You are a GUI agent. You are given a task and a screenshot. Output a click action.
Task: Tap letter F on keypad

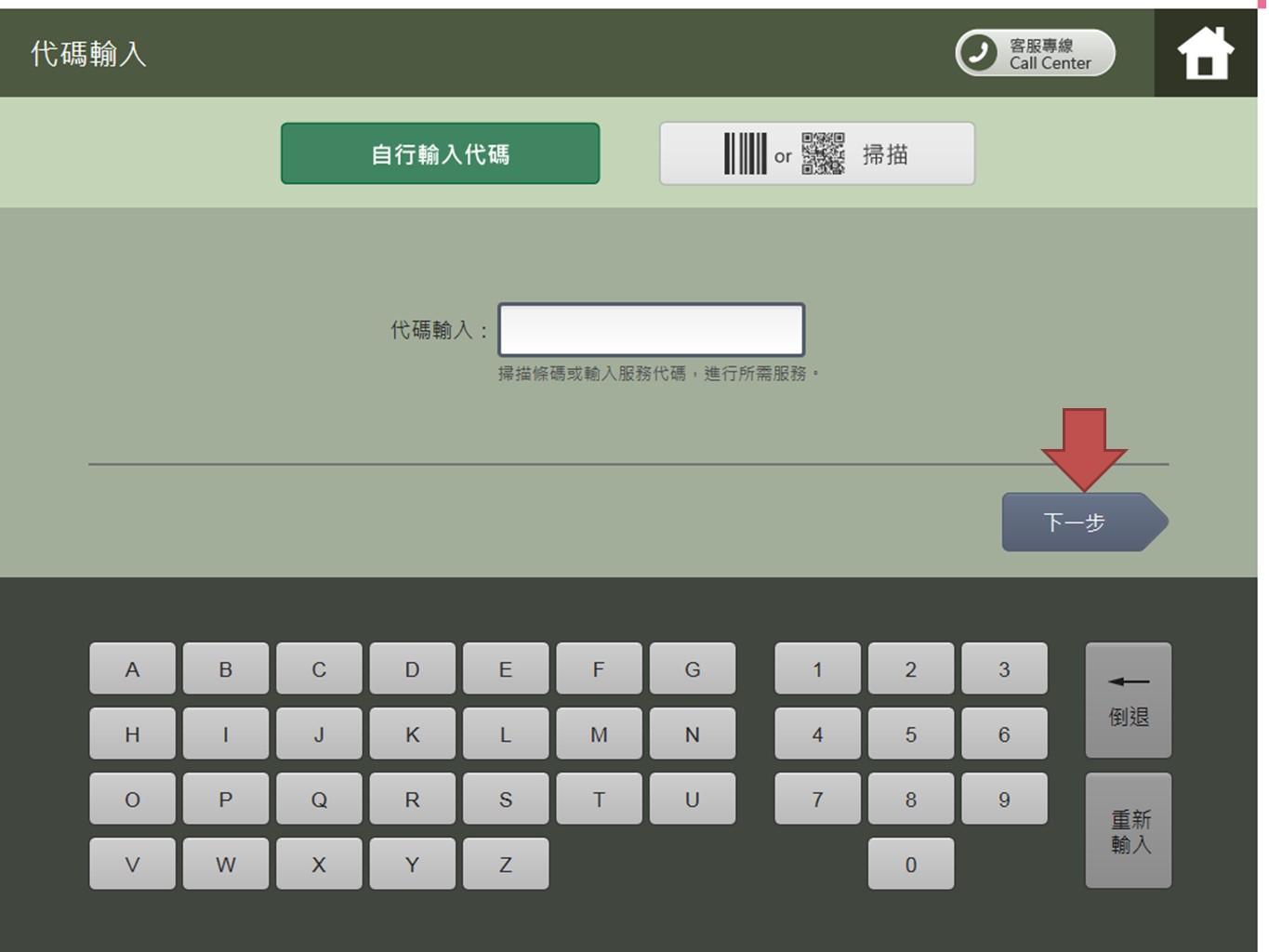599,668
